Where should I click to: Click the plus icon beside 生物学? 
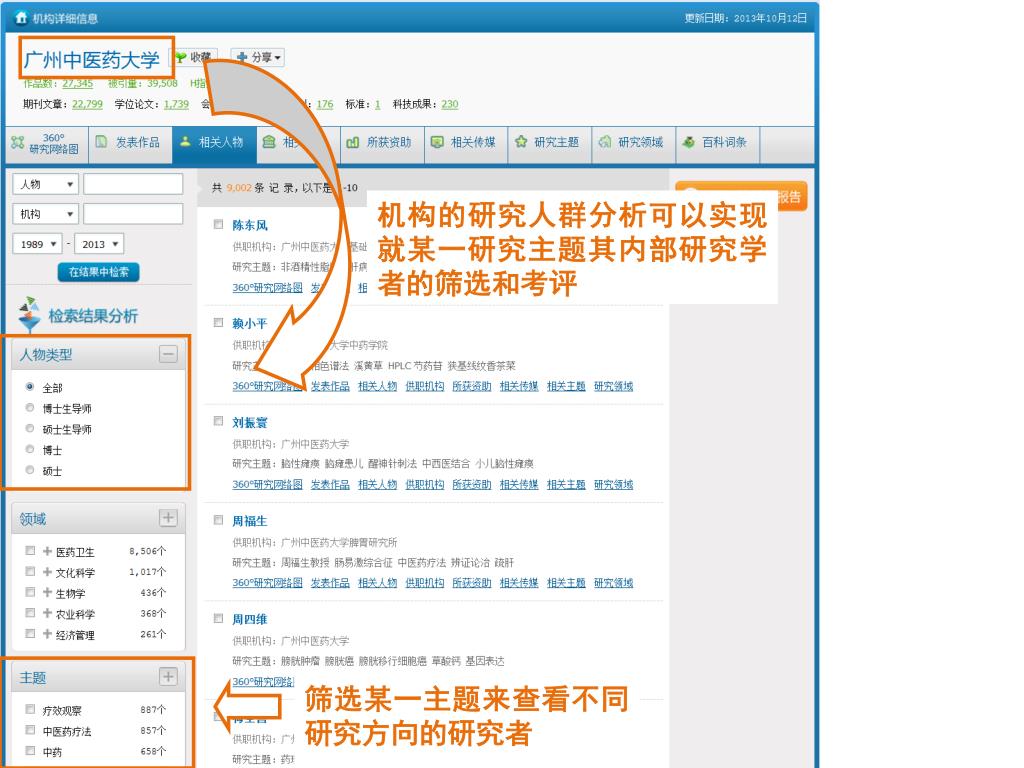(47, 592)
